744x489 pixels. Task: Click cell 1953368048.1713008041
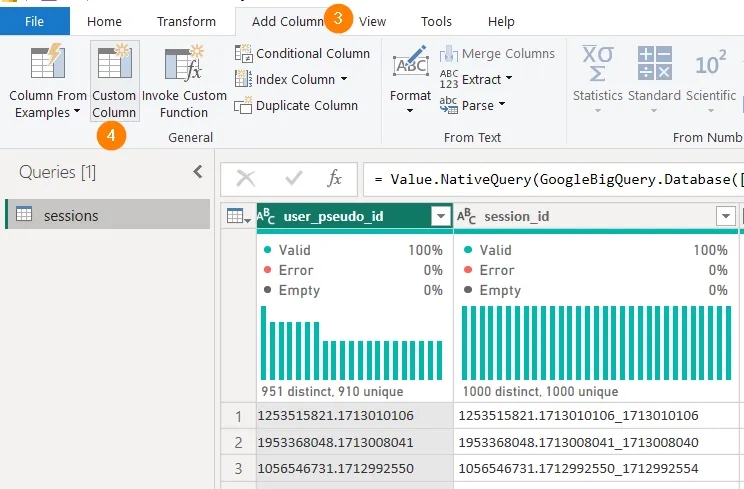pos(355,442)
